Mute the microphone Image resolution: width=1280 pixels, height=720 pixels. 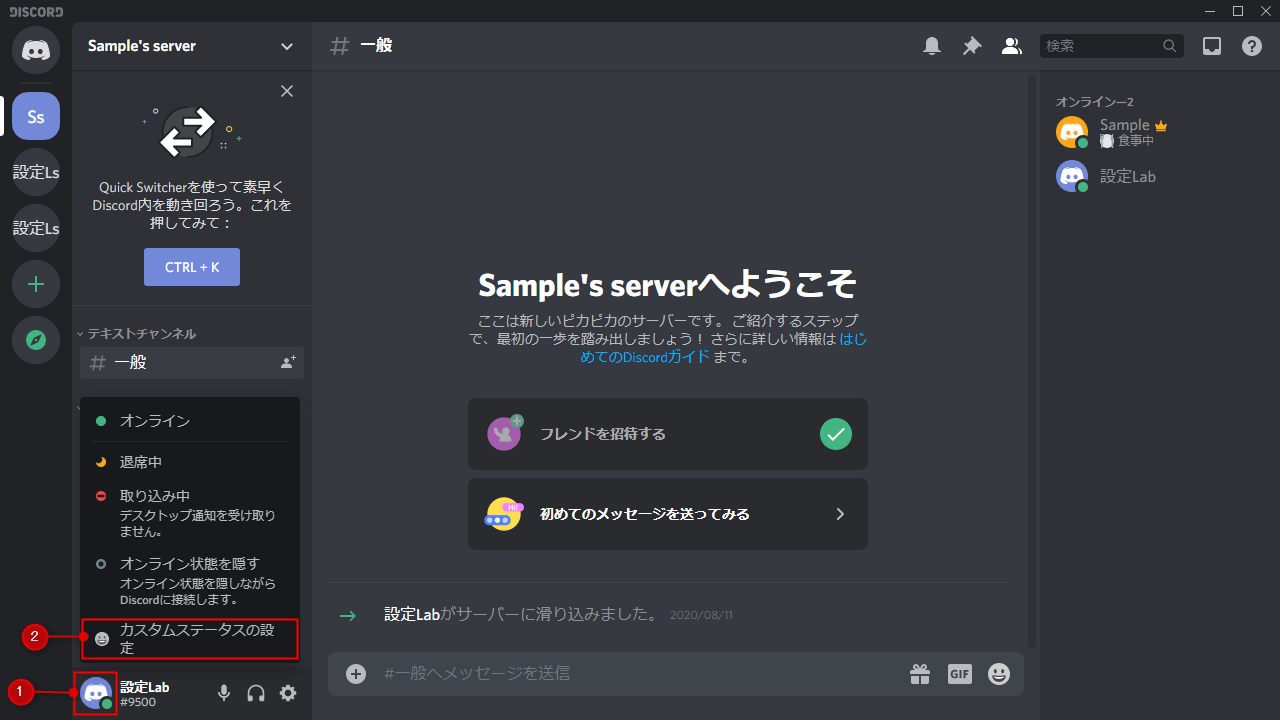224,693
